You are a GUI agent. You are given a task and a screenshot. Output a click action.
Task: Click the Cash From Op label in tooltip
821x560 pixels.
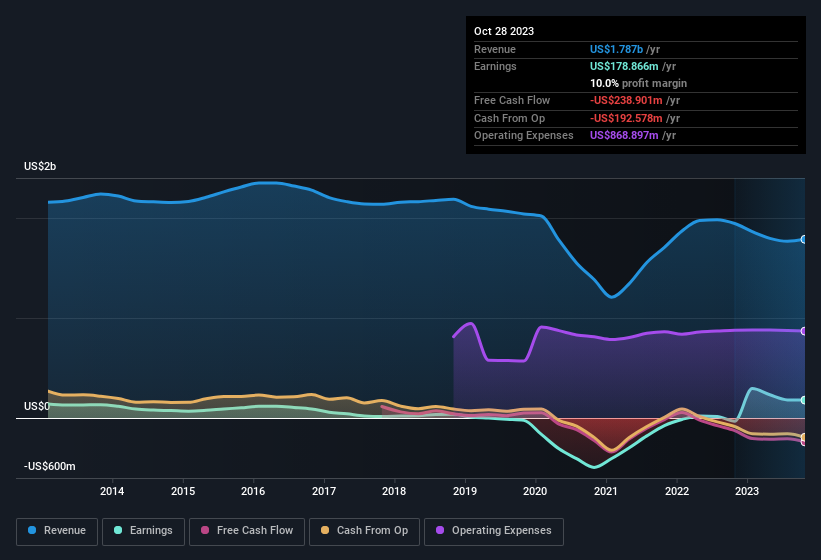pyautogui.click(x=509, y=118)
